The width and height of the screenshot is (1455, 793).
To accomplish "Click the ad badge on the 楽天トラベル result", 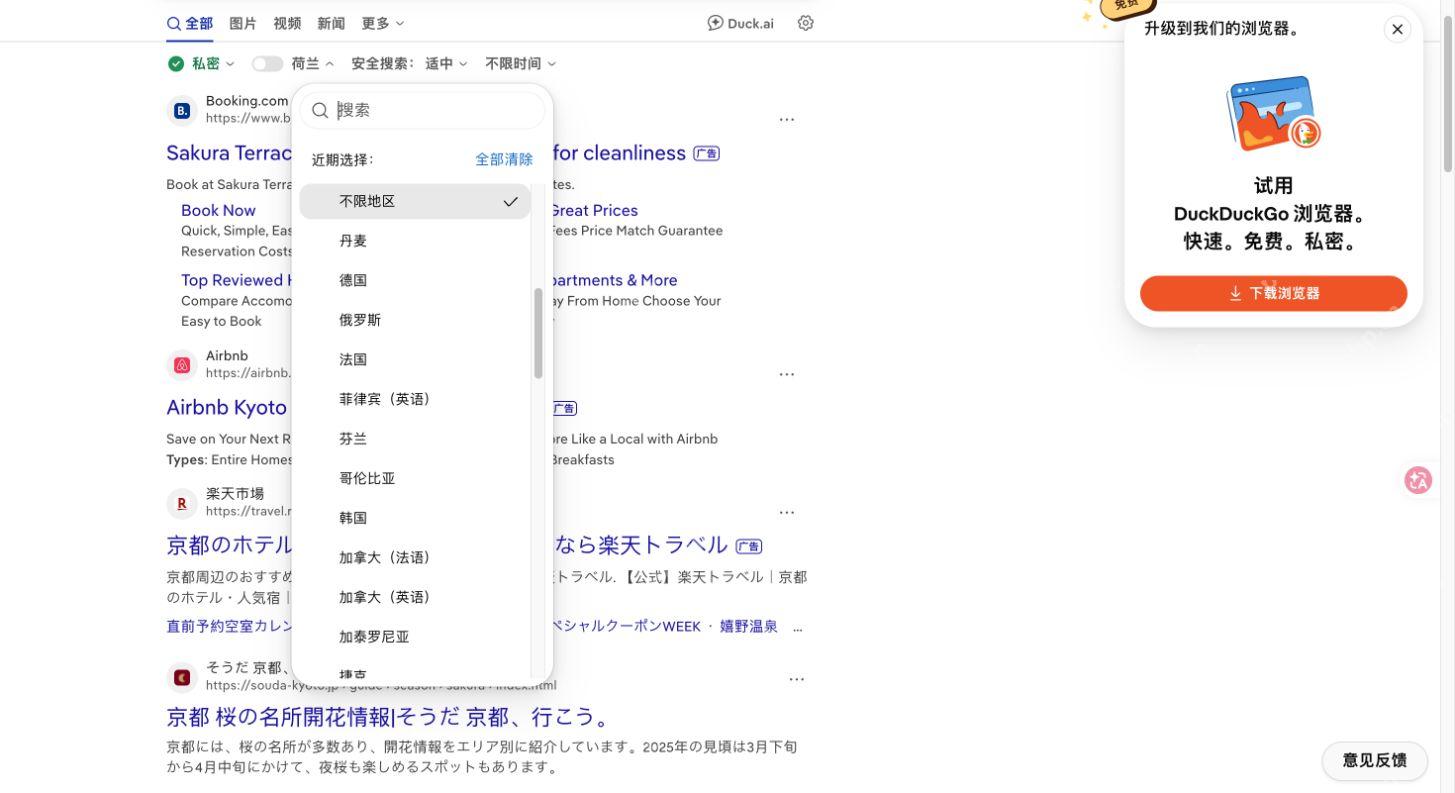I will click(749, 546).
